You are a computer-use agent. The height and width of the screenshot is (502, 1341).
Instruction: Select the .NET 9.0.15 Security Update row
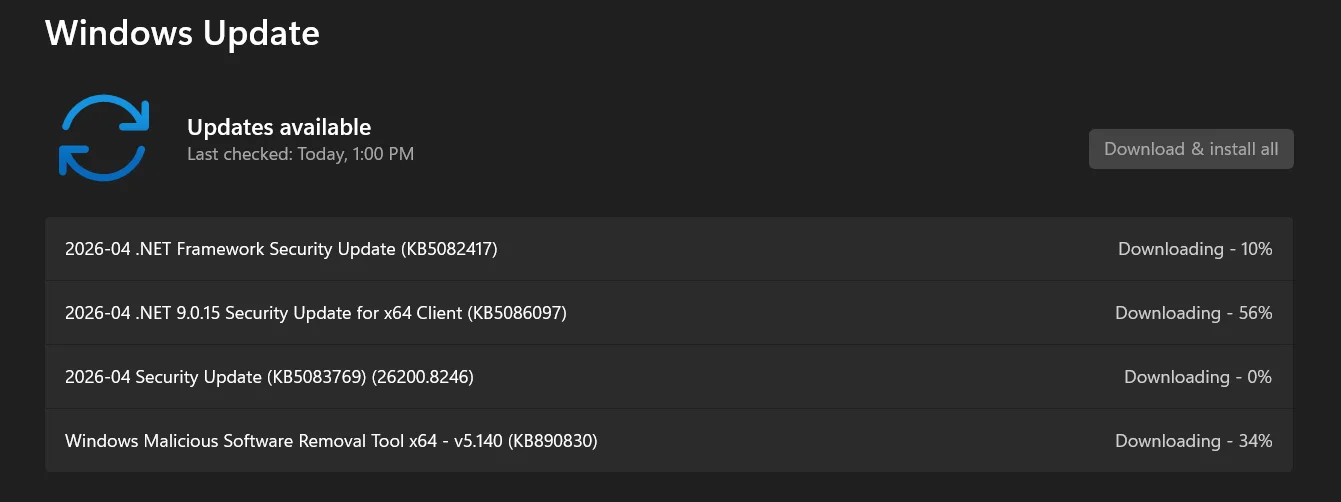pyautogui.click(x=669, y=313)
